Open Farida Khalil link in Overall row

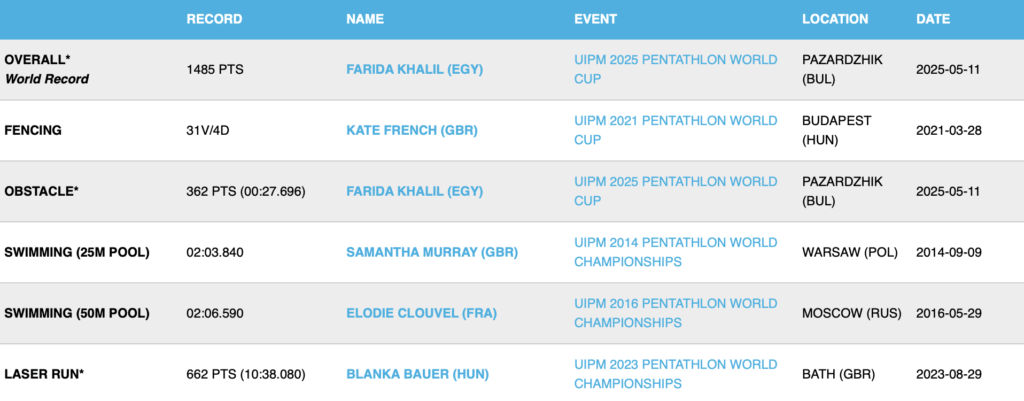click(414, 70)
